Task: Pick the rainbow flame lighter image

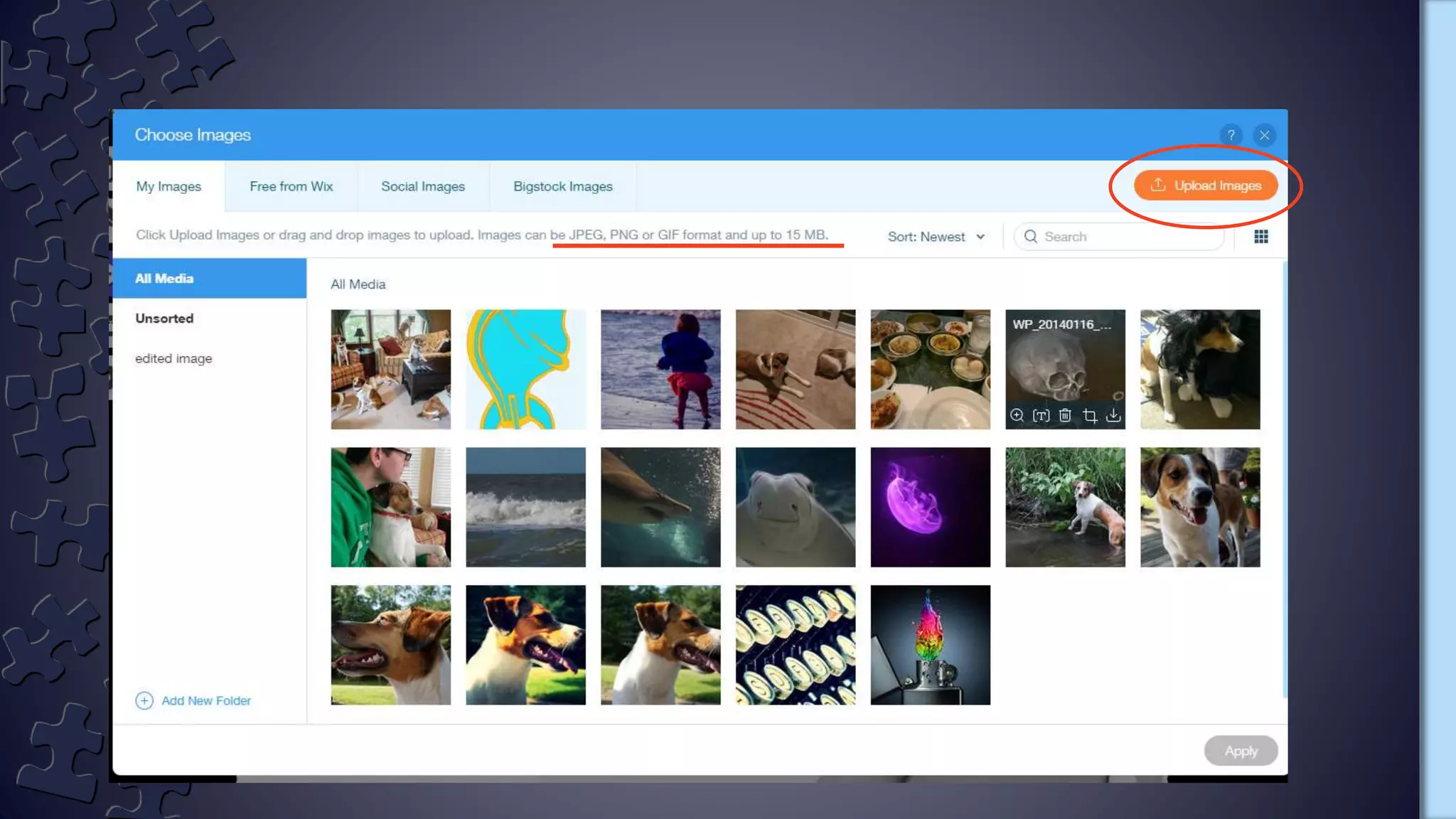Action: [930, 645]
